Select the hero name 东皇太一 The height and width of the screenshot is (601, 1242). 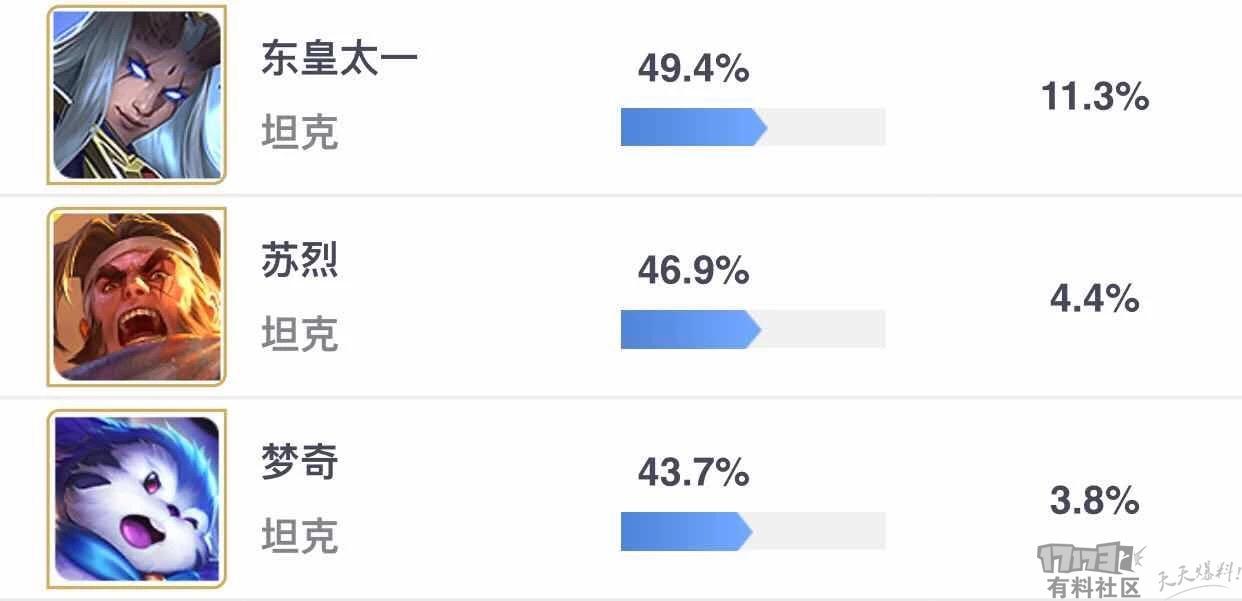click(339, 58)
